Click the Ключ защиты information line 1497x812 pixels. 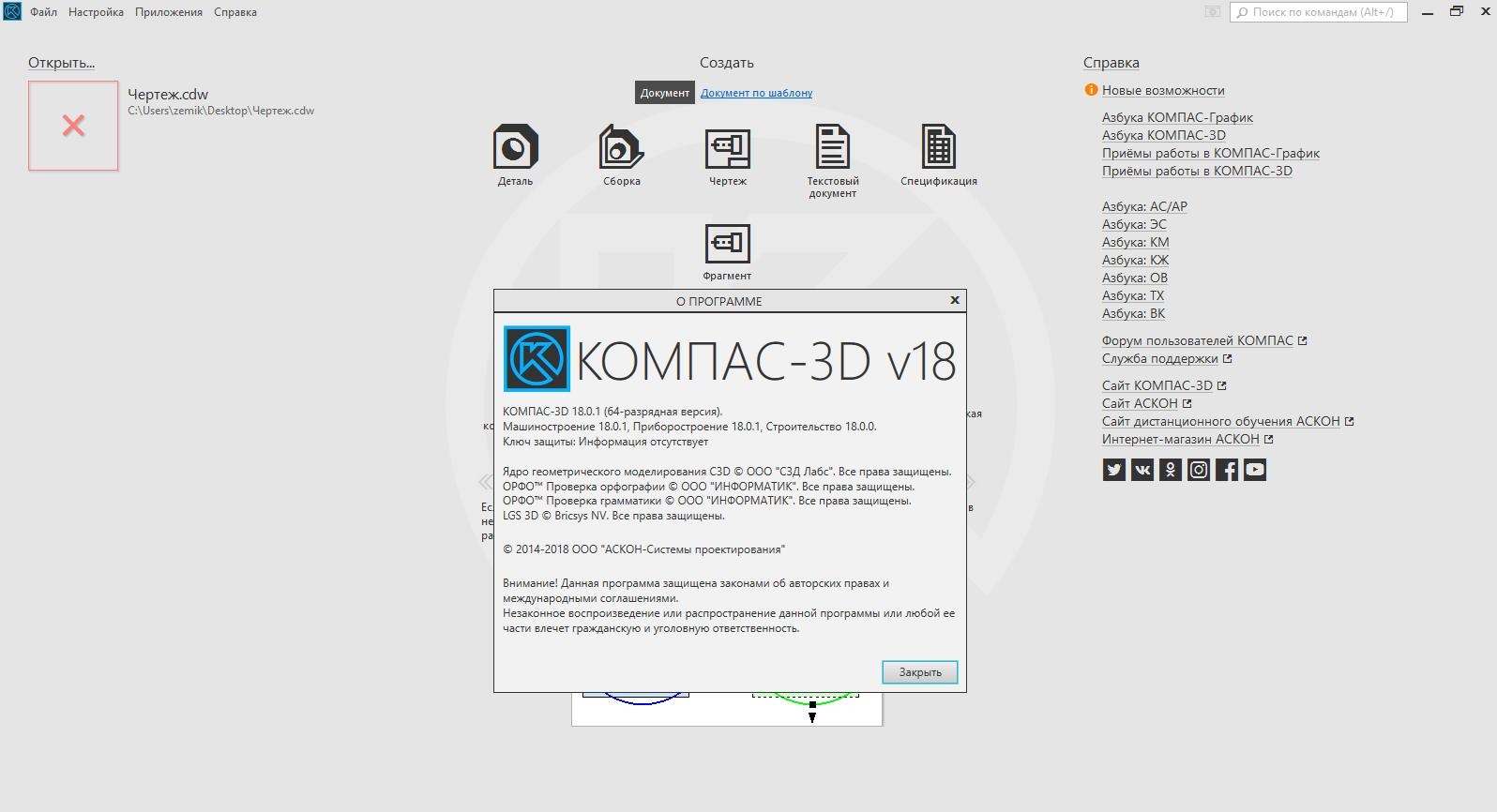(x=605, y=442)
